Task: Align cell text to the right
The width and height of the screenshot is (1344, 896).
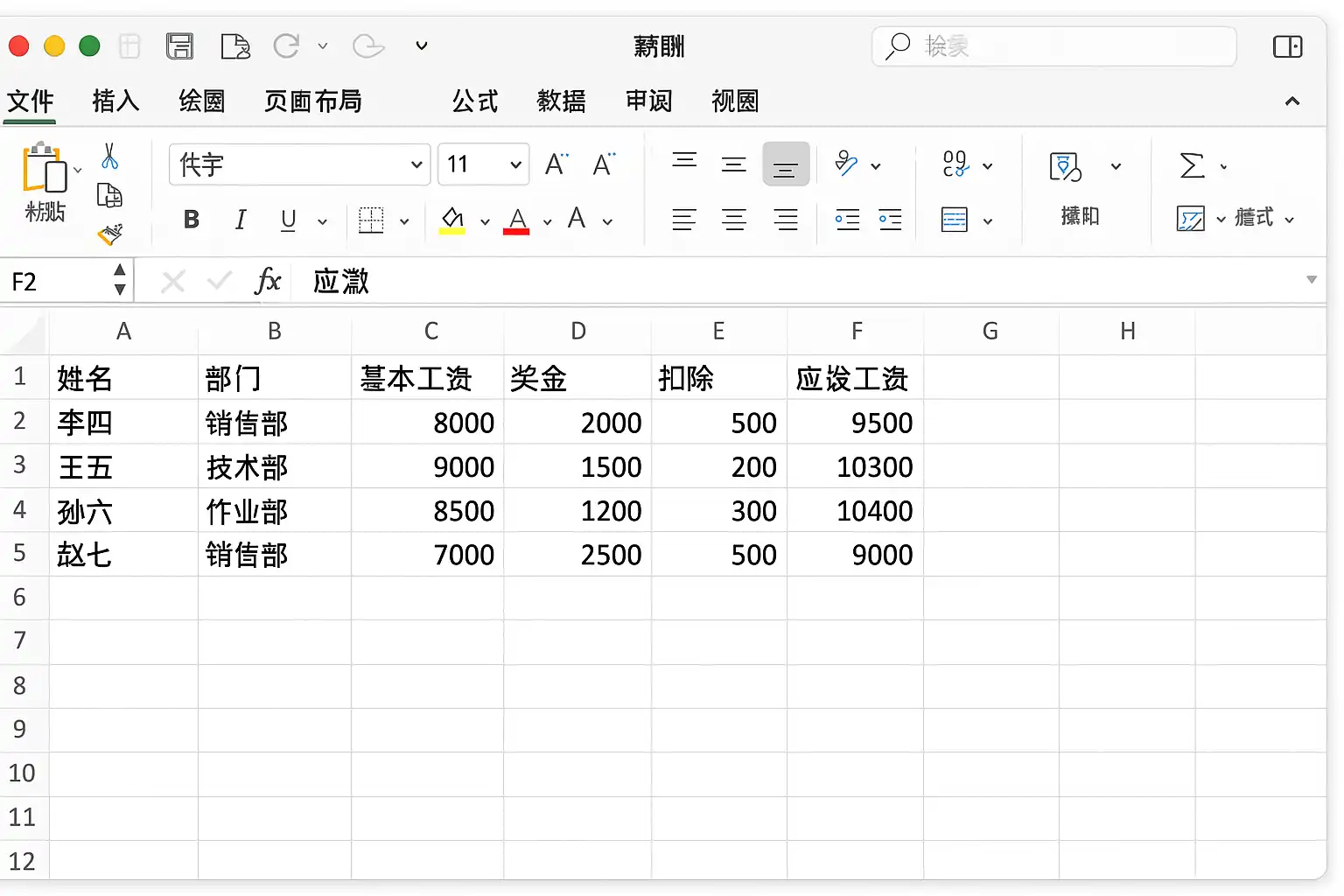Action: coord(786,220)
